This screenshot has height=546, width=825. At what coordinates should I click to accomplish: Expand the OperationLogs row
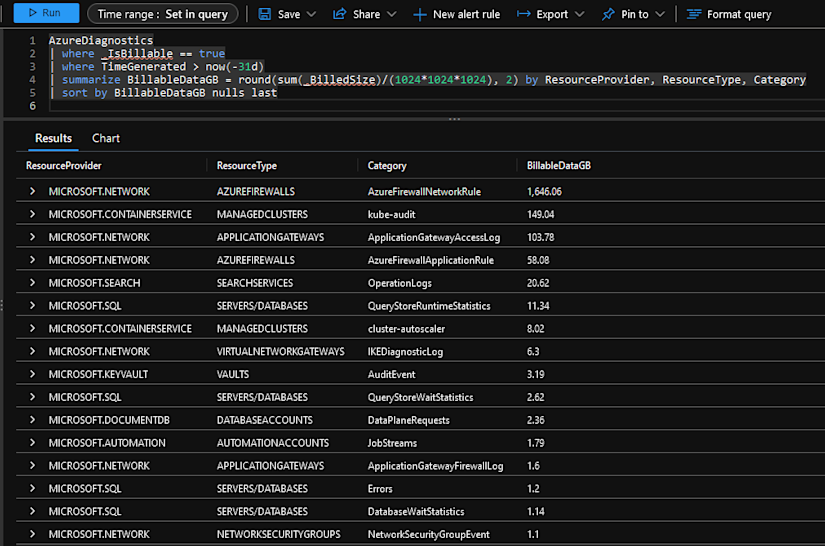tap(33, 283)
